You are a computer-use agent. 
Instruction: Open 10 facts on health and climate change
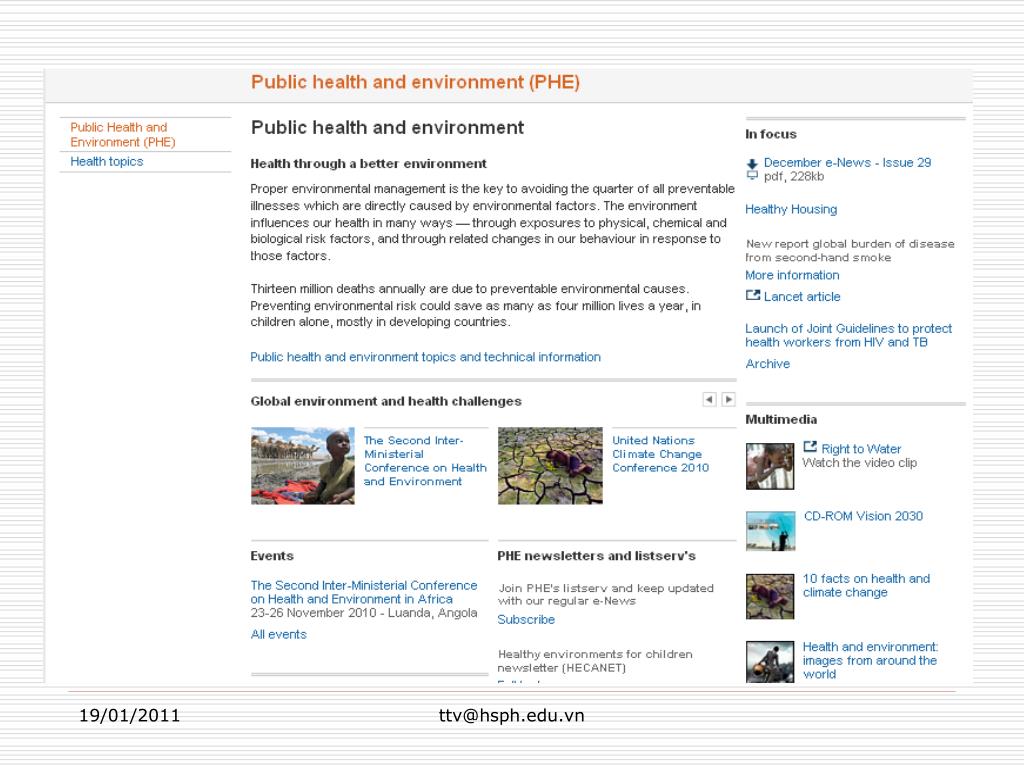[866, 586]
